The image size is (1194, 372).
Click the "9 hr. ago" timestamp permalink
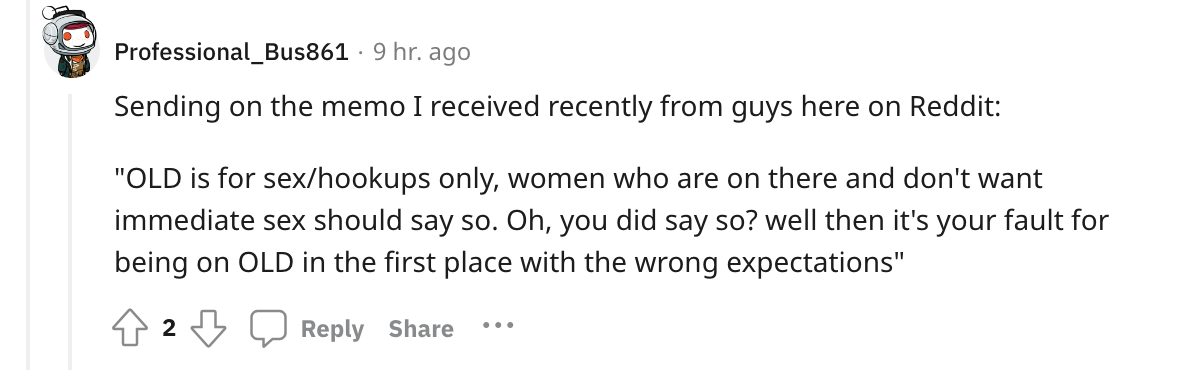tap(421, 52)
